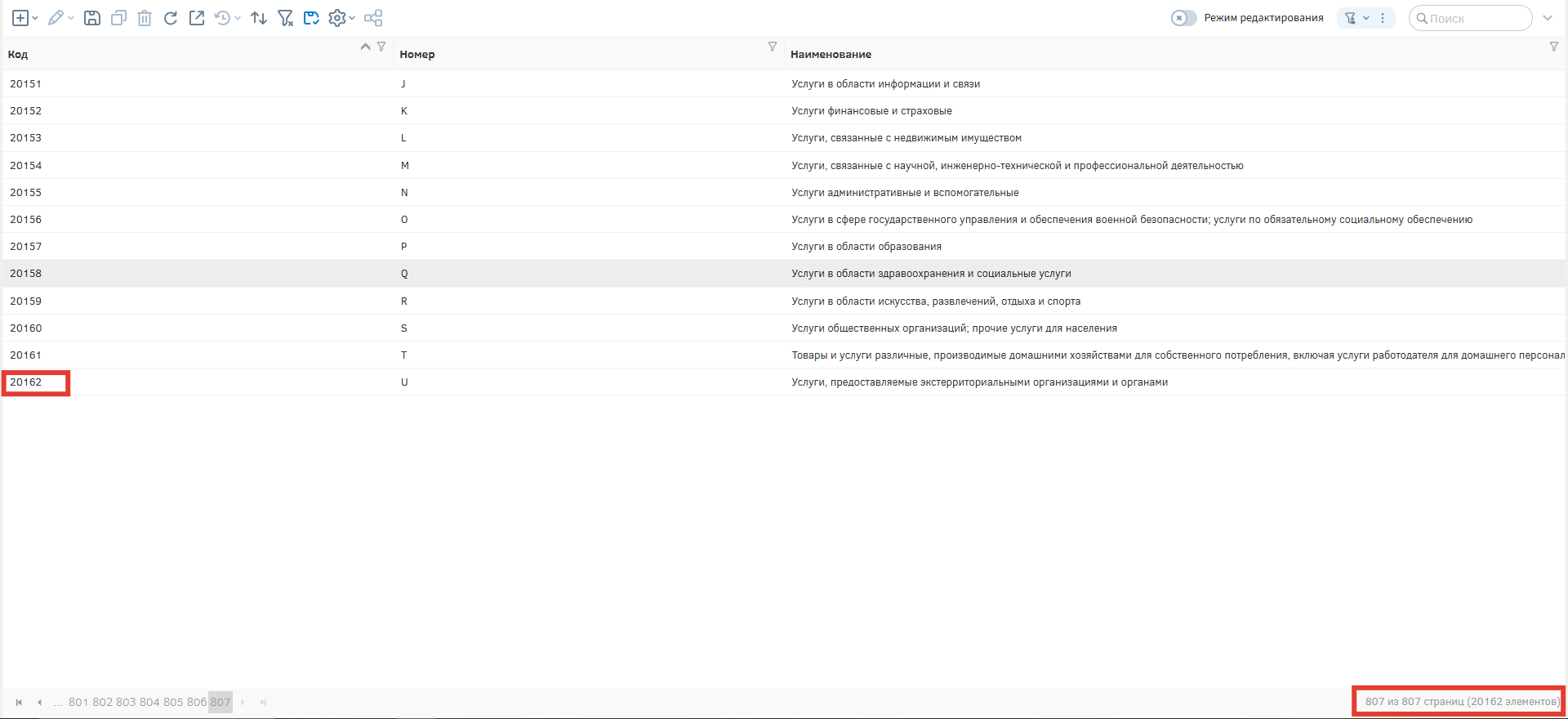Go to page 803
This screenshot has width=1568, height=719.
click(126, 702)
